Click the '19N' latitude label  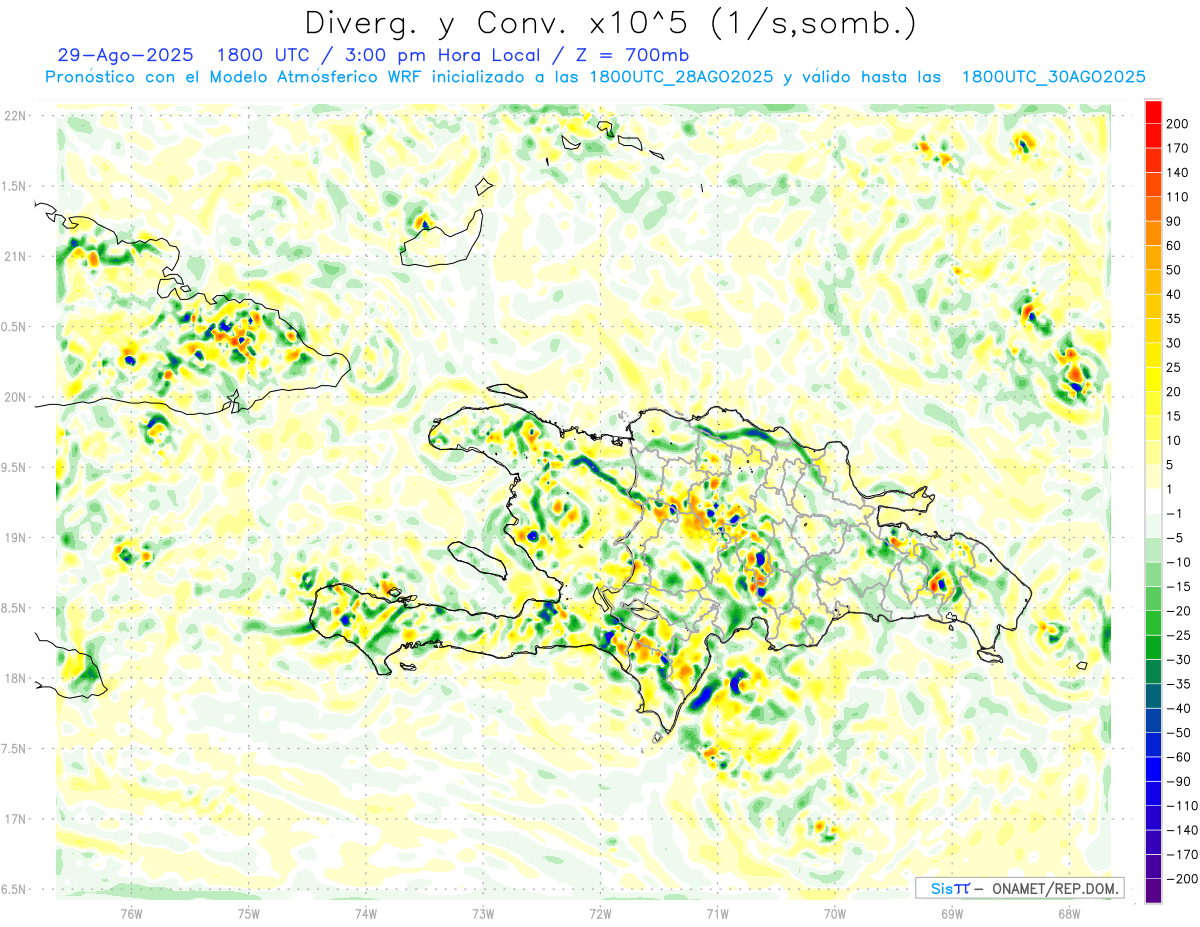coord(14,538)
